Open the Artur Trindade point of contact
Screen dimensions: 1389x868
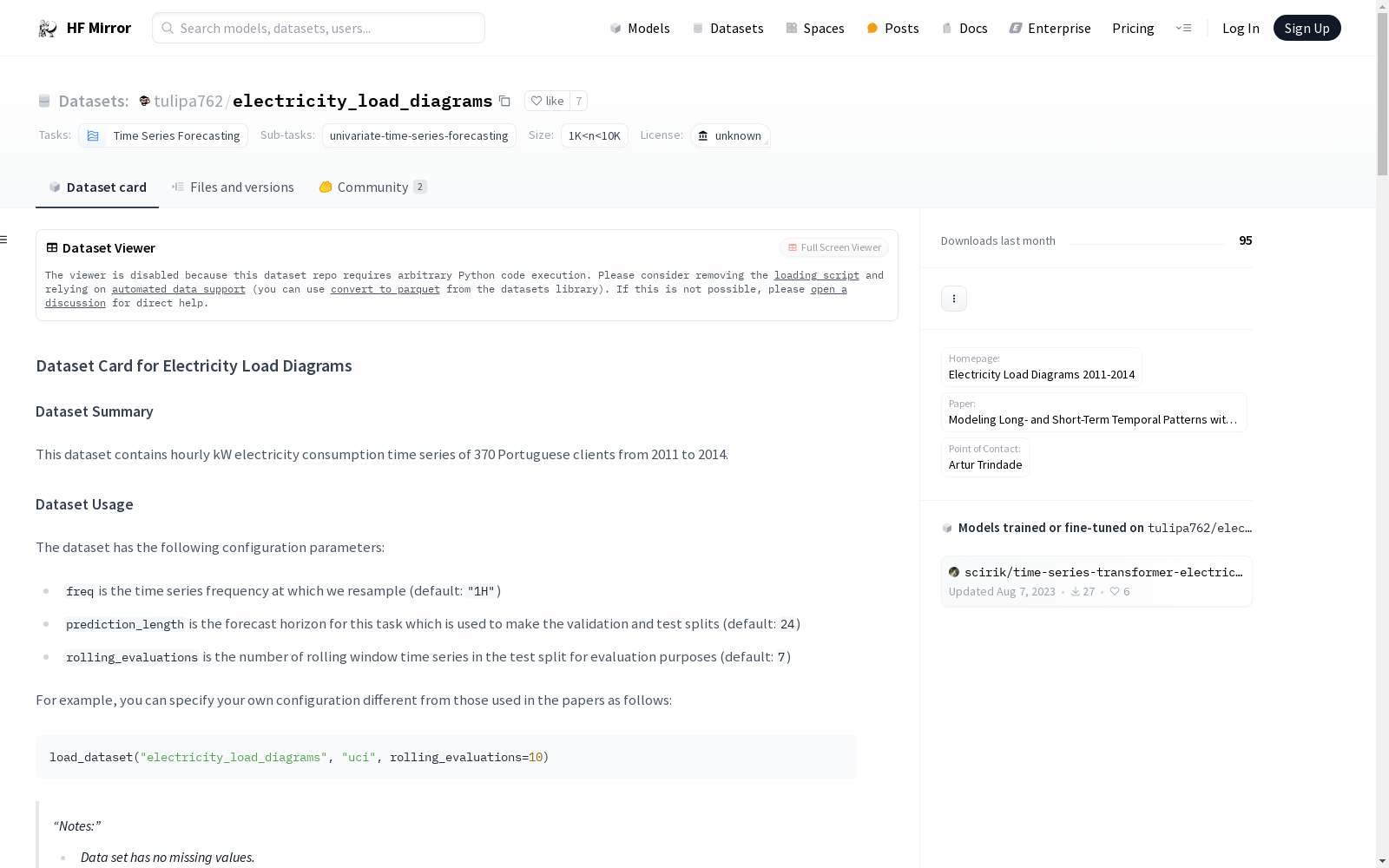pos(985,457)
